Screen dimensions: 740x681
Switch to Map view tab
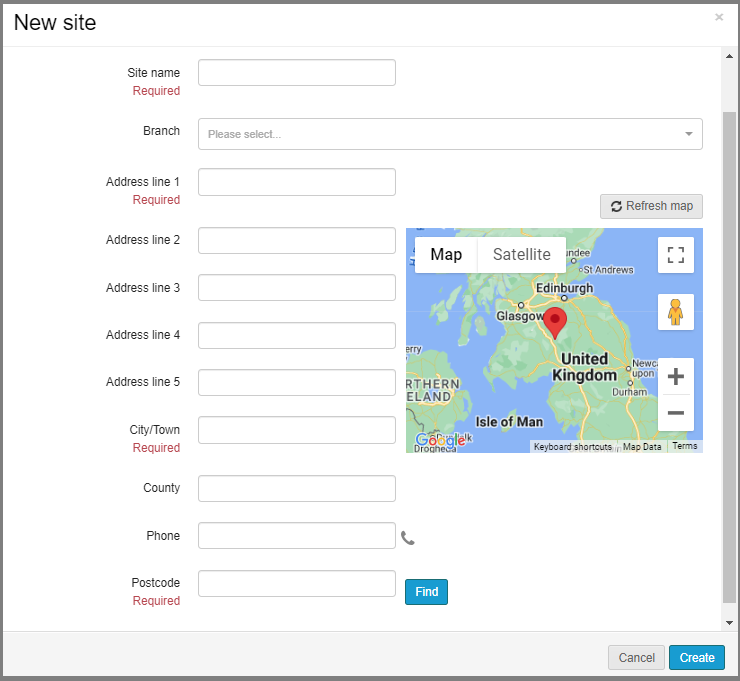click(446, 255)
